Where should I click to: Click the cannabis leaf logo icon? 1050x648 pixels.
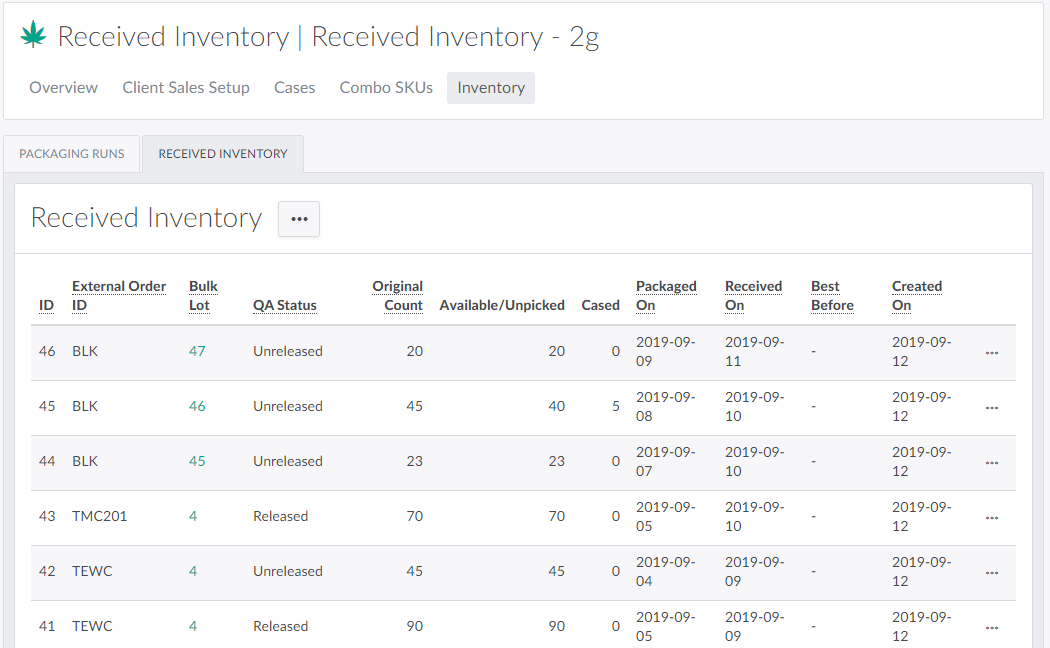point(34,36)
